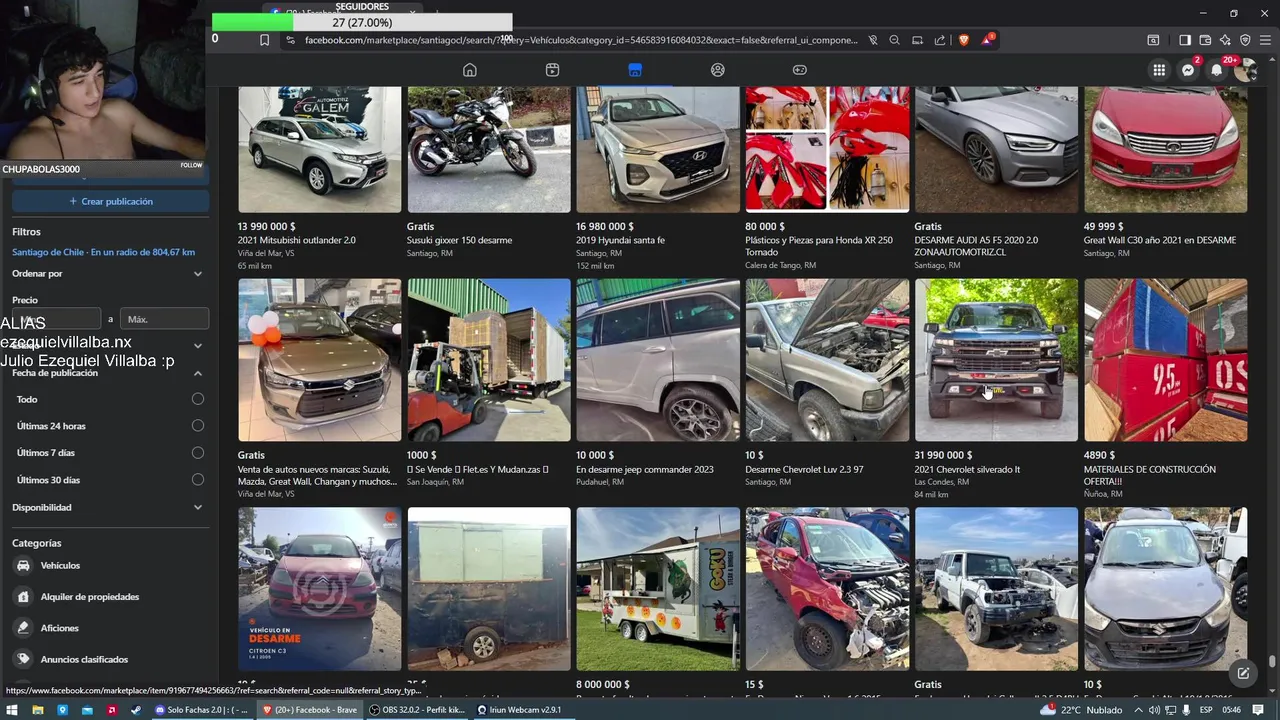Viewport: 1280px width, 720px height.
Task: Open the Suzuki gixxer 150 desarme motorcycle photo
Action: (x=488, y=149)
